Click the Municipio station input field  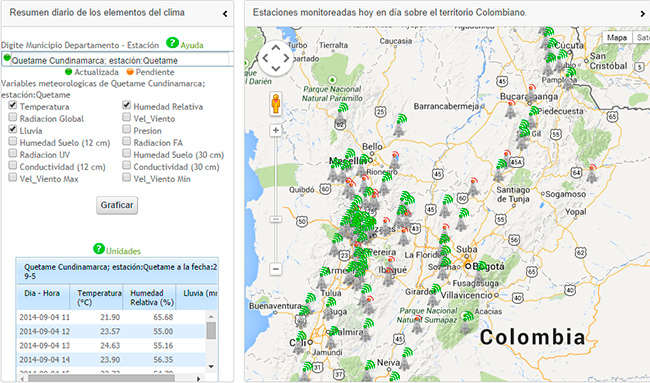[117, 60]
